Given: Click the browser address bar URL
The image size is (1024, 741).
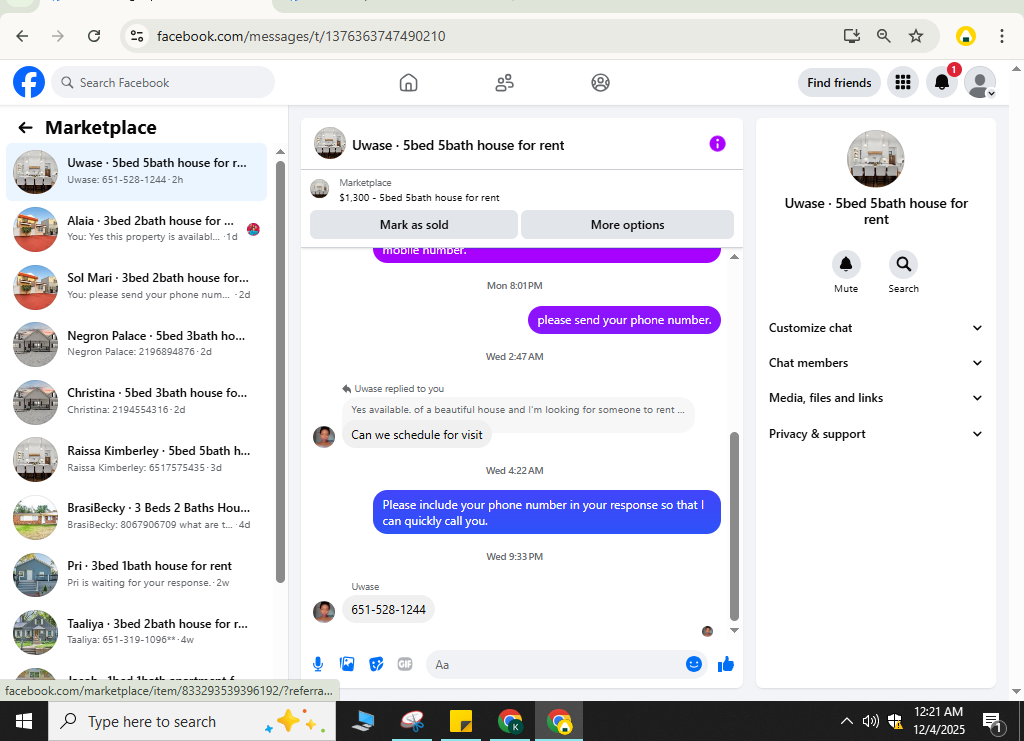Looking at the screenshot, I should pyautogui.click(x=301, y=36).
